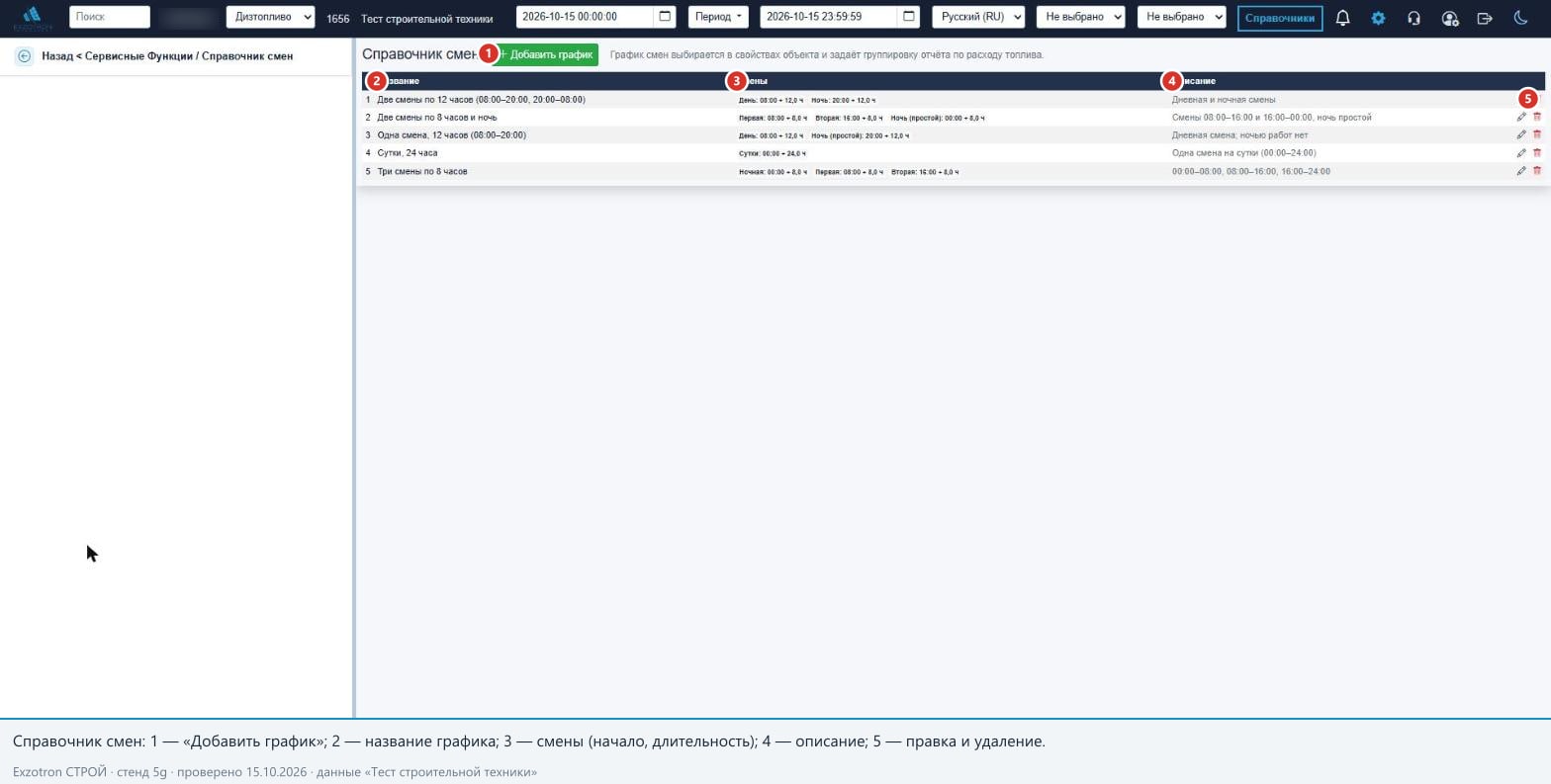
Task: Focus the Поиск search field
Action: pyautogui.click(x=110, y=17)
